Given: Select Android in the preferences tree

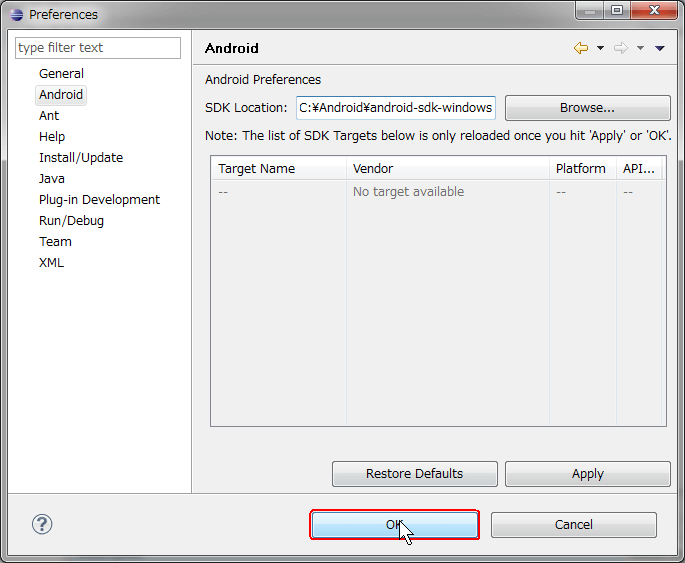Looking at the screenshot, I should 61,95.
